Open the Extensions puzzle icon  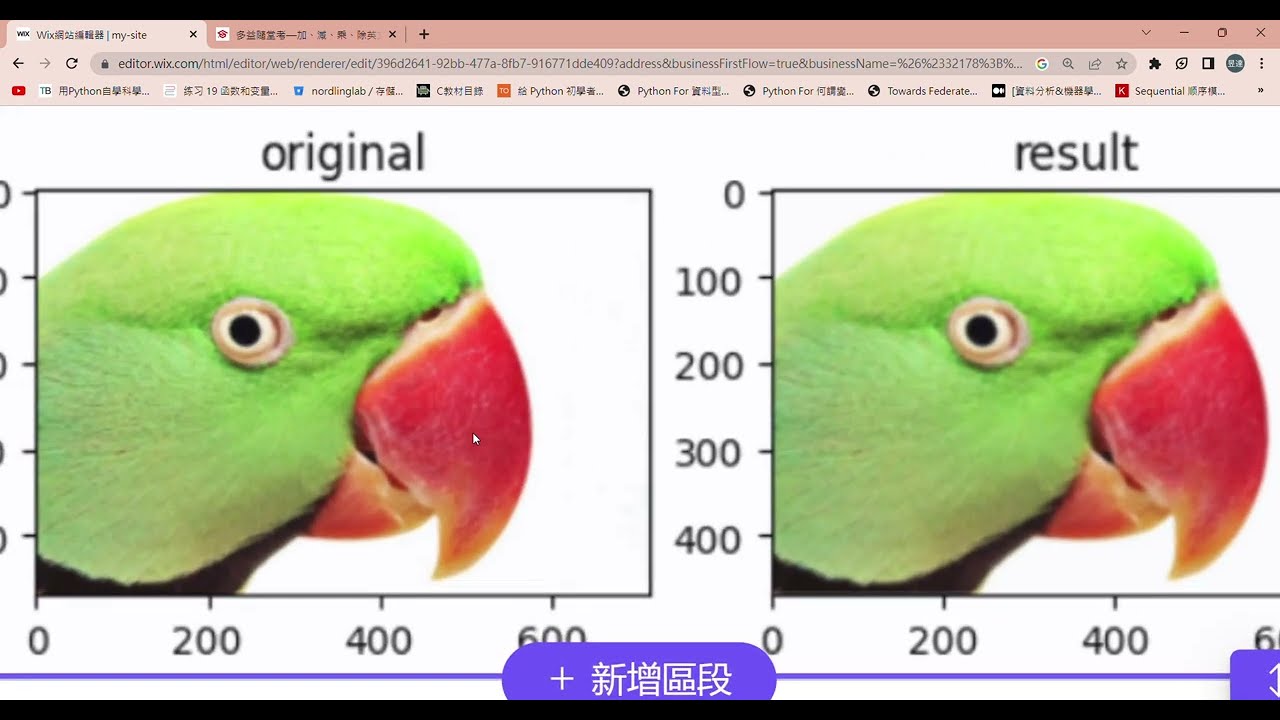tap(1155, 63)
